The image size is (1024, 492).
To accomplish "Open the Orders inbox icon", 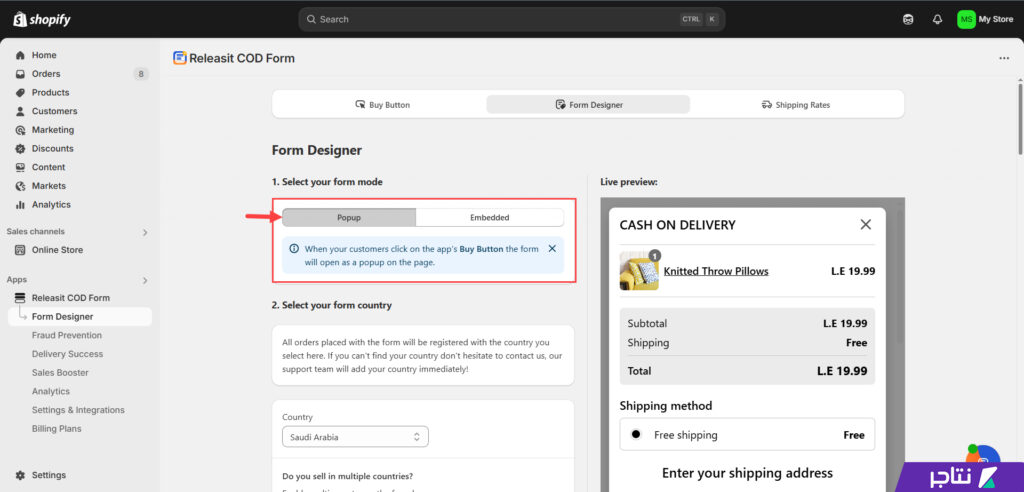I will coord(20,74).
